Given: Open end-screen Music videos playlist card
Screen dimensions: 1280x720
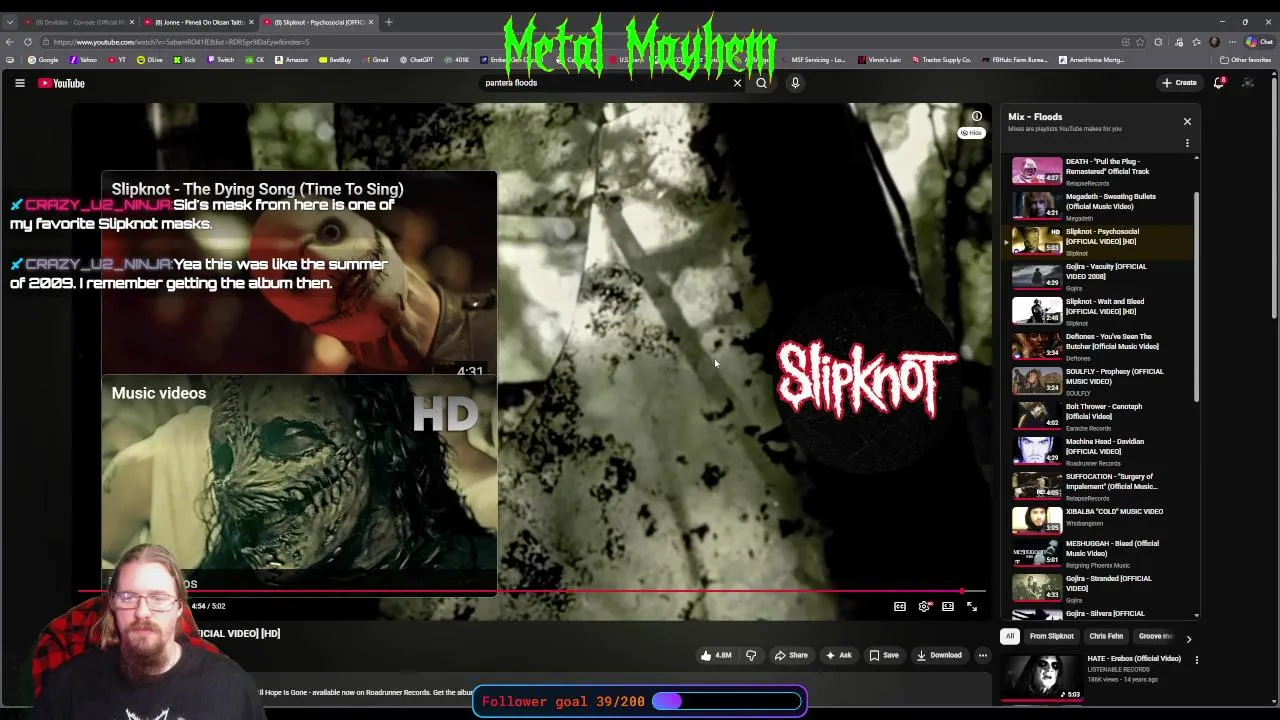Looking at the screenshot, I should pyautogui.click(x=299, y=484).
